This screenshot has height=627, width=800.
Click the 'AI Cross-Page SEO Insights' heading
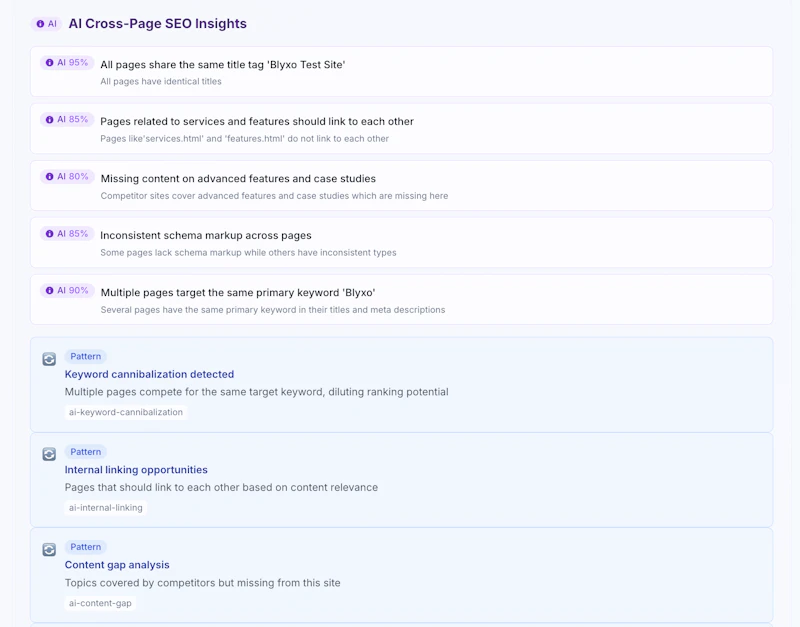coord(158,23)
